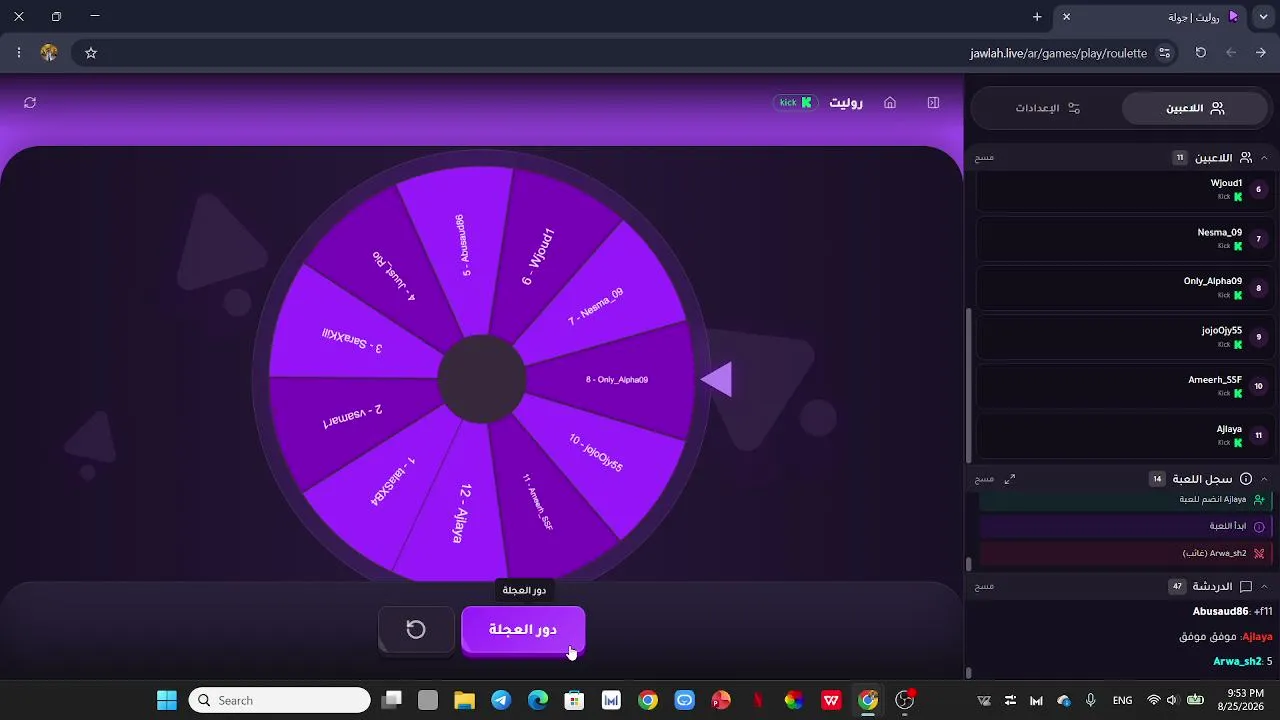1280x720 pixels.
Task: Open the ENG language indicator in the system tray
Action: (x=1122, y=700)
